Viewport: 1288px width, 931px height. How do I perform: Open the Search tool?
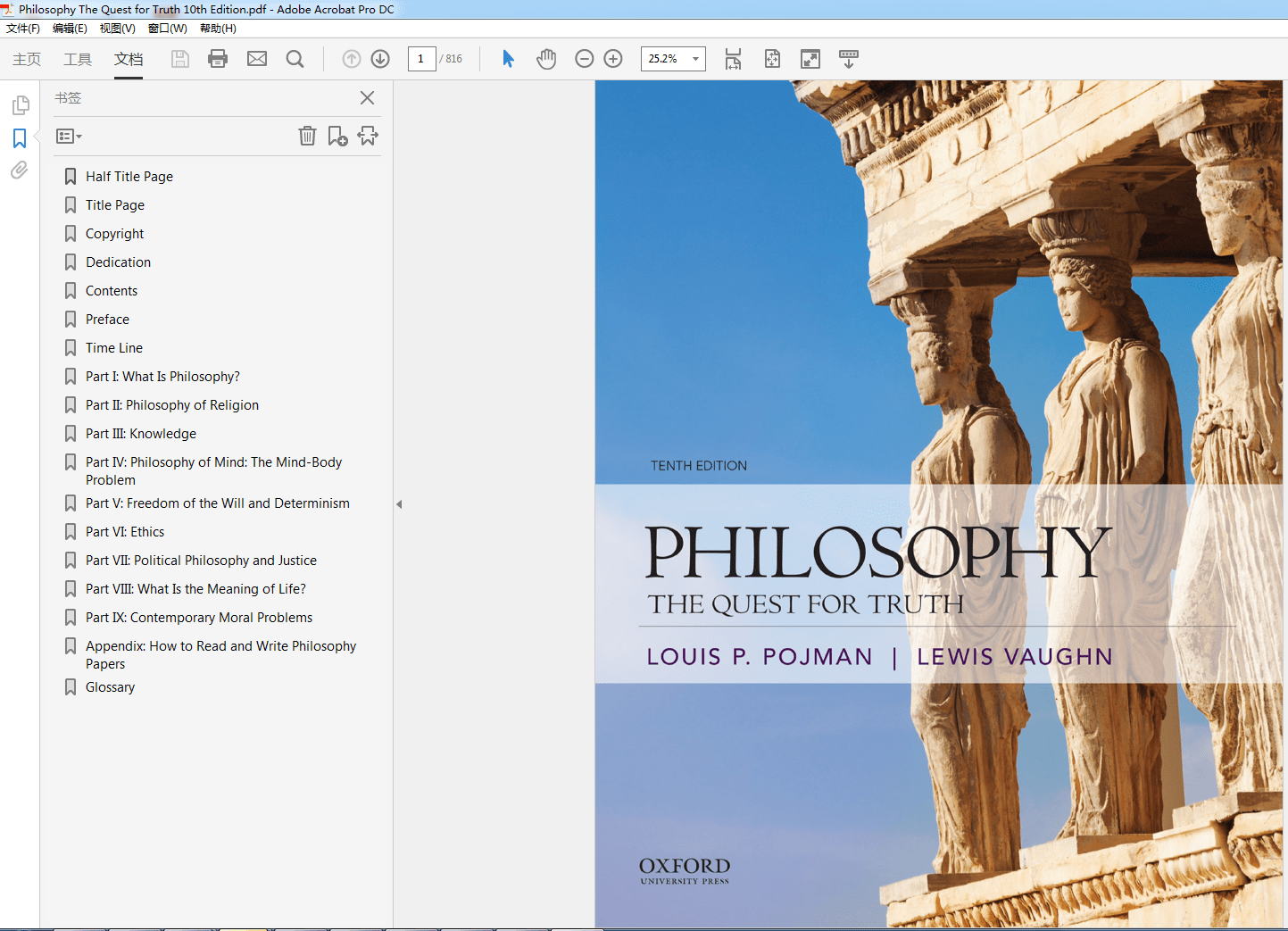pos(295,58)
